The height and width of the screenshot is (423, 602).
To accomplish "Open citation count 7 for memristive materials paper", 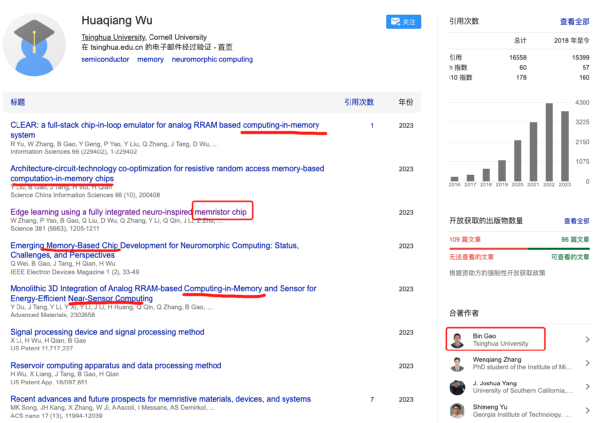I will 372,400.
